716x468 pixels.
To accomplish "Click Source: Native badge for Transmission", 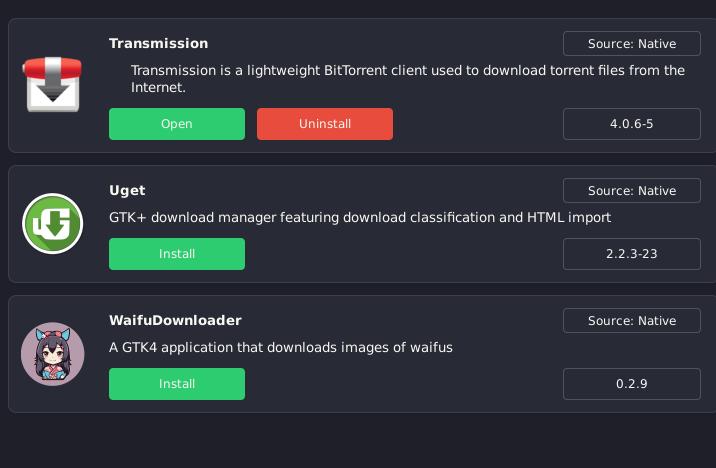I will tap(631, 44).
